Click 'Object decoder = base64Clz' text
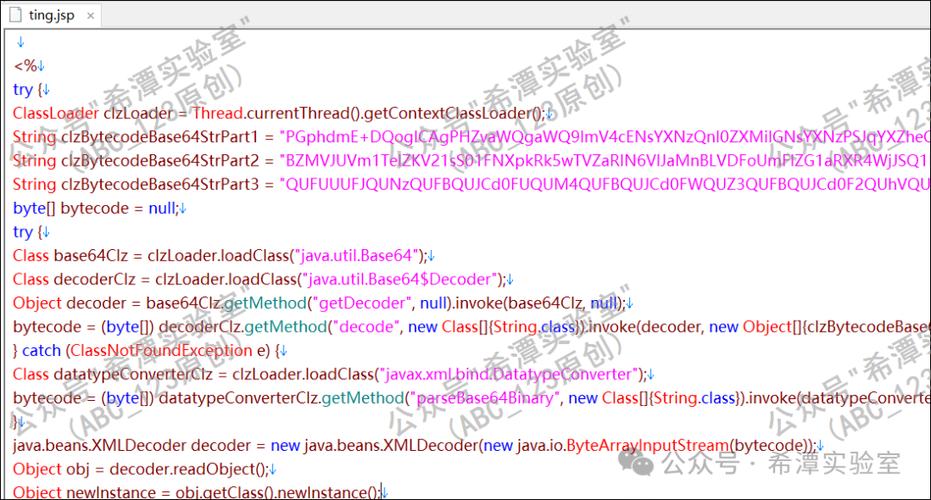Screen dimensions: 931x500 coord(118,303)
